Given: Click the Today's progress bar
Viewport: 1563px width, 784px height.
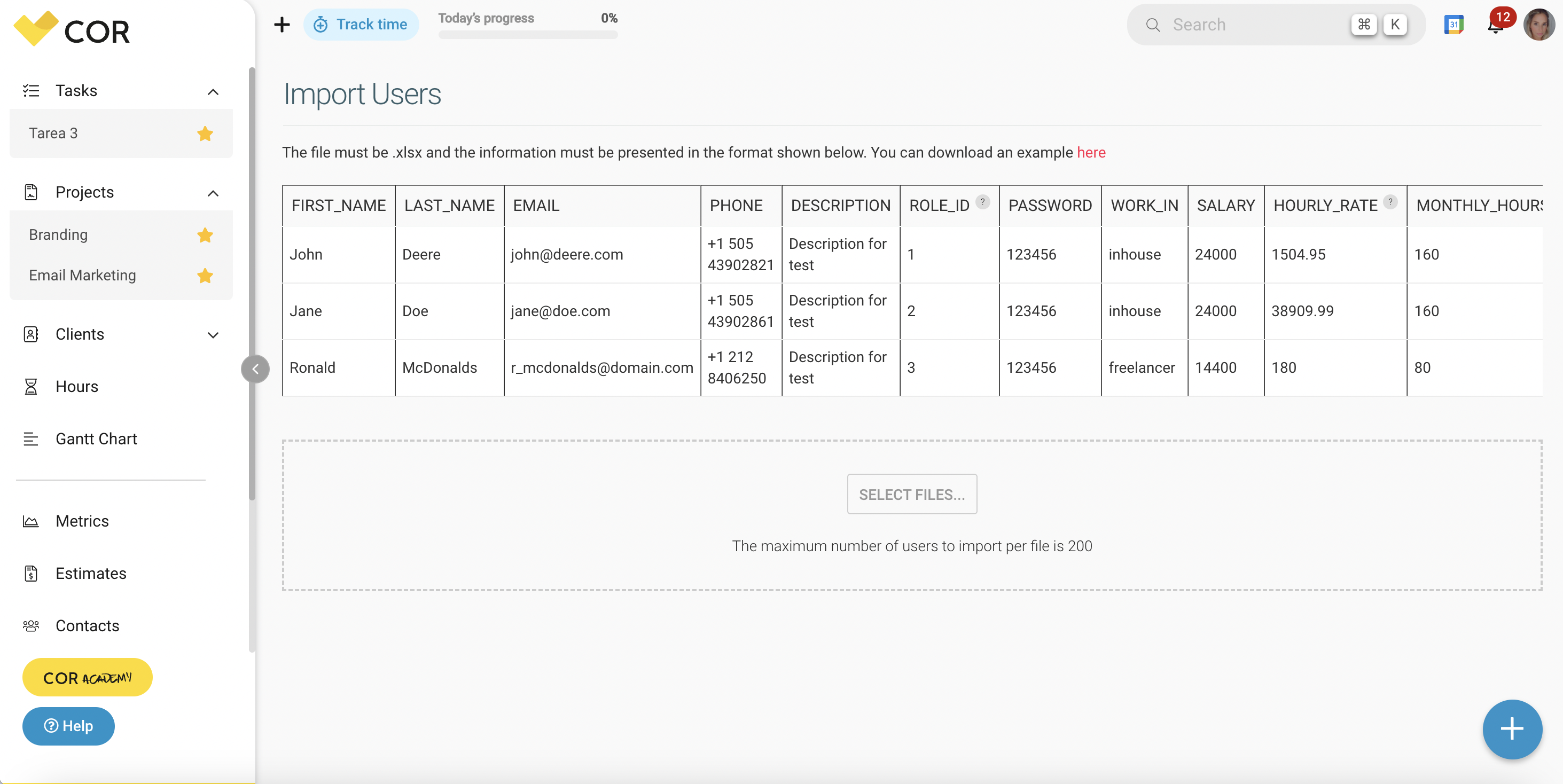Looking at the screenshot, I should (x=527, y=35).
